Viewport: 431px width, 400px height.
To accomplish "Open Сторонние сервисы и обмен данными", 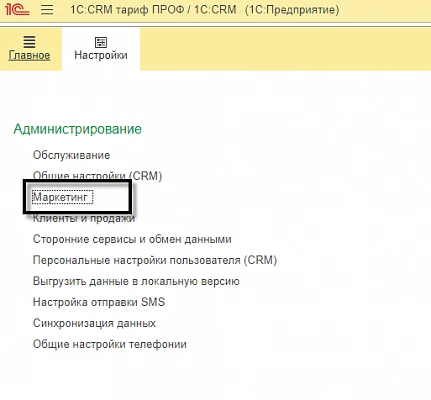I will [x=132, y=239].
